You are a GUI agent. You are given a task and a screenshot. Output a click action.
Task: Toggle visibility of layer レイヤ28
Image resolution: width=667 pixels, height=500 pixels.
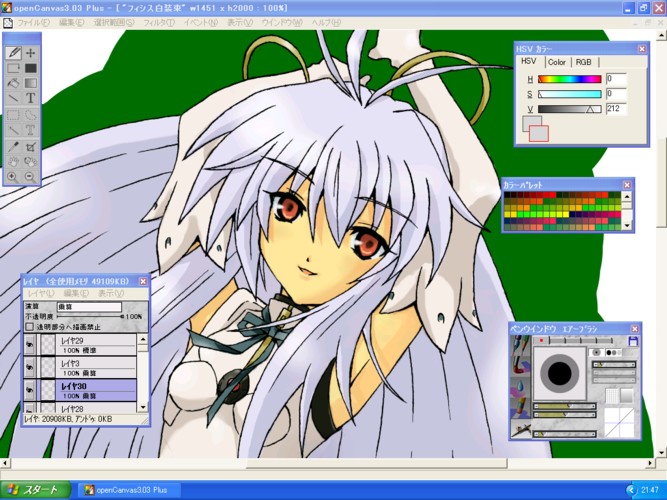click(x=29, y=408)
